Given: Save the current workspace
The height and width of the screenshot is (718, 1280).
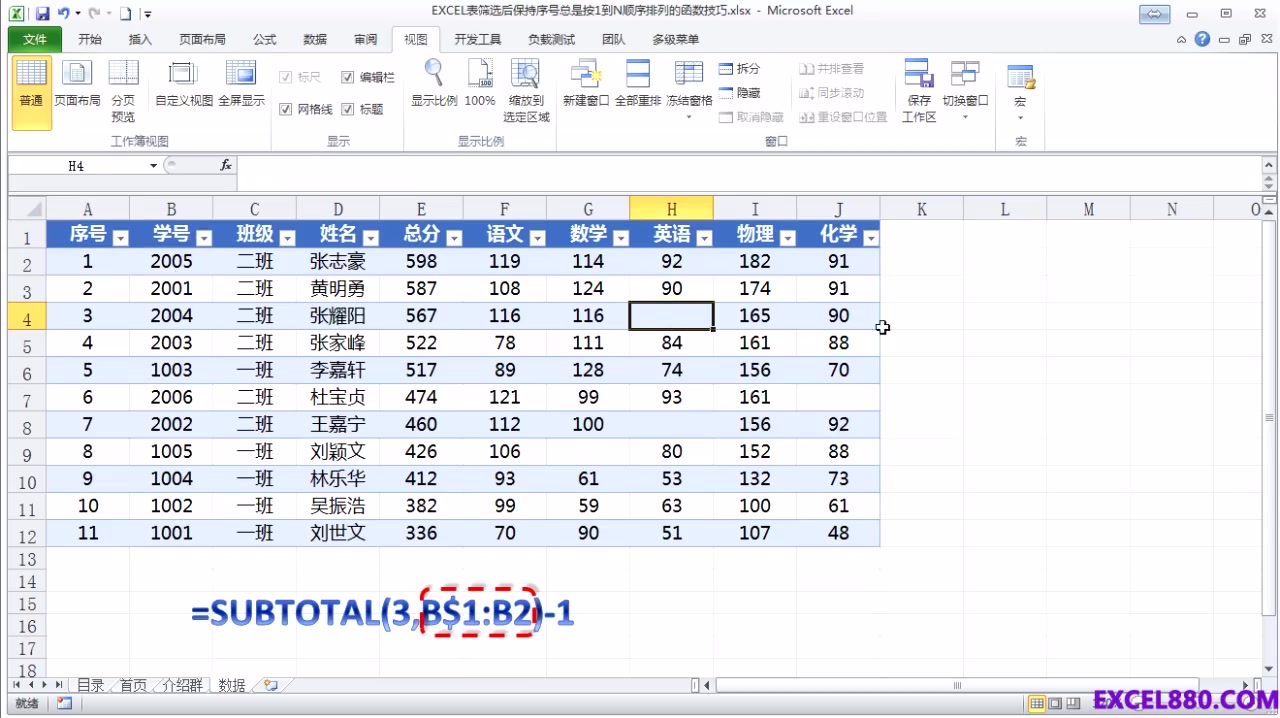Looking at the screenshot, I should (918, 90).
